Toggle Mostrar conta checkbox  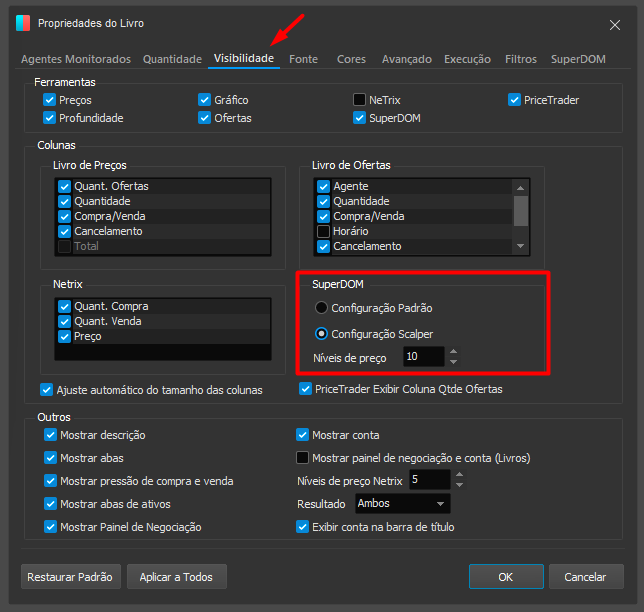coord(302,435)
